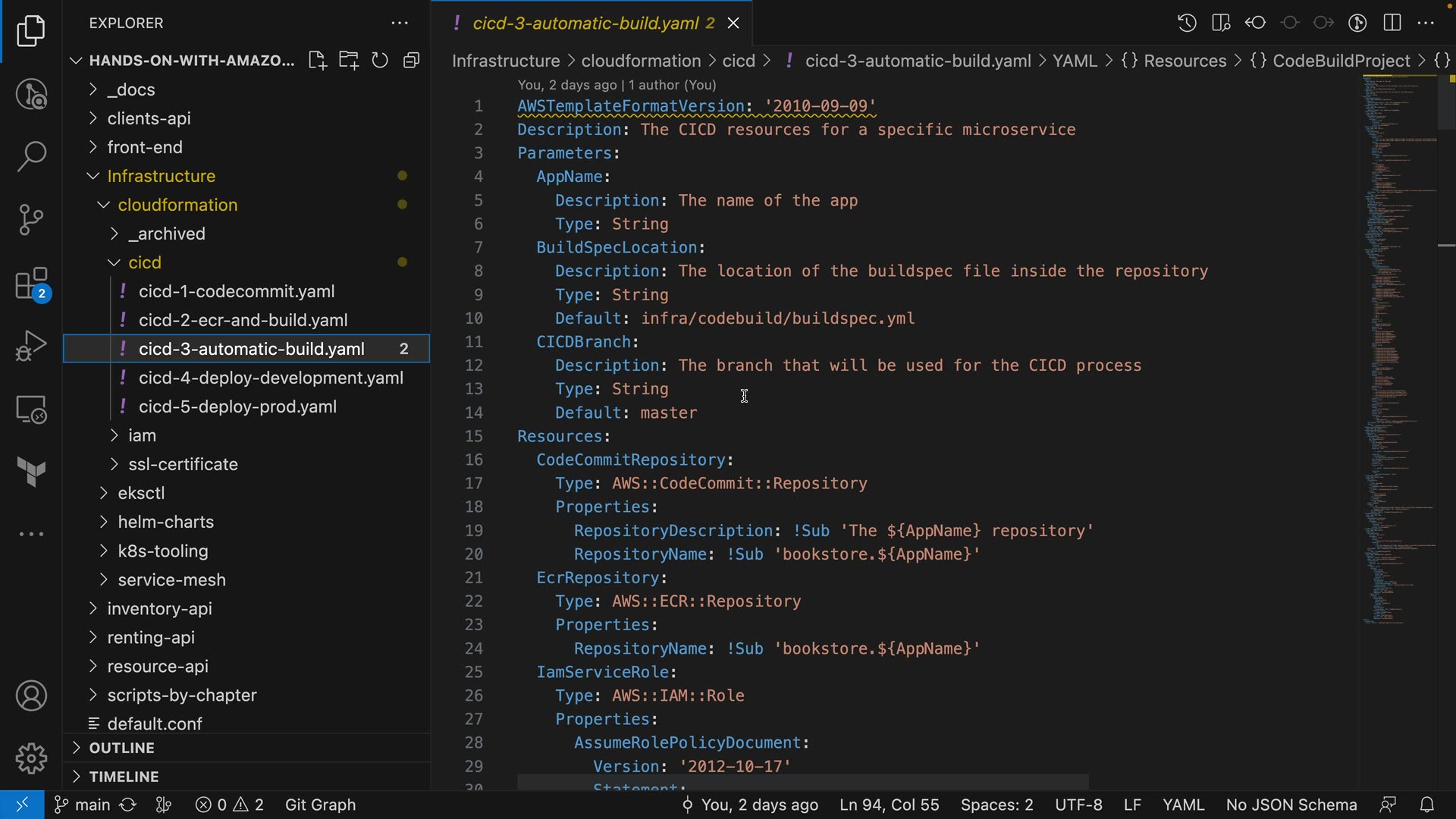Click the New File icon in Explorer
The width and height of the screenshot is (1456, 819).
[x=317, y=61]
